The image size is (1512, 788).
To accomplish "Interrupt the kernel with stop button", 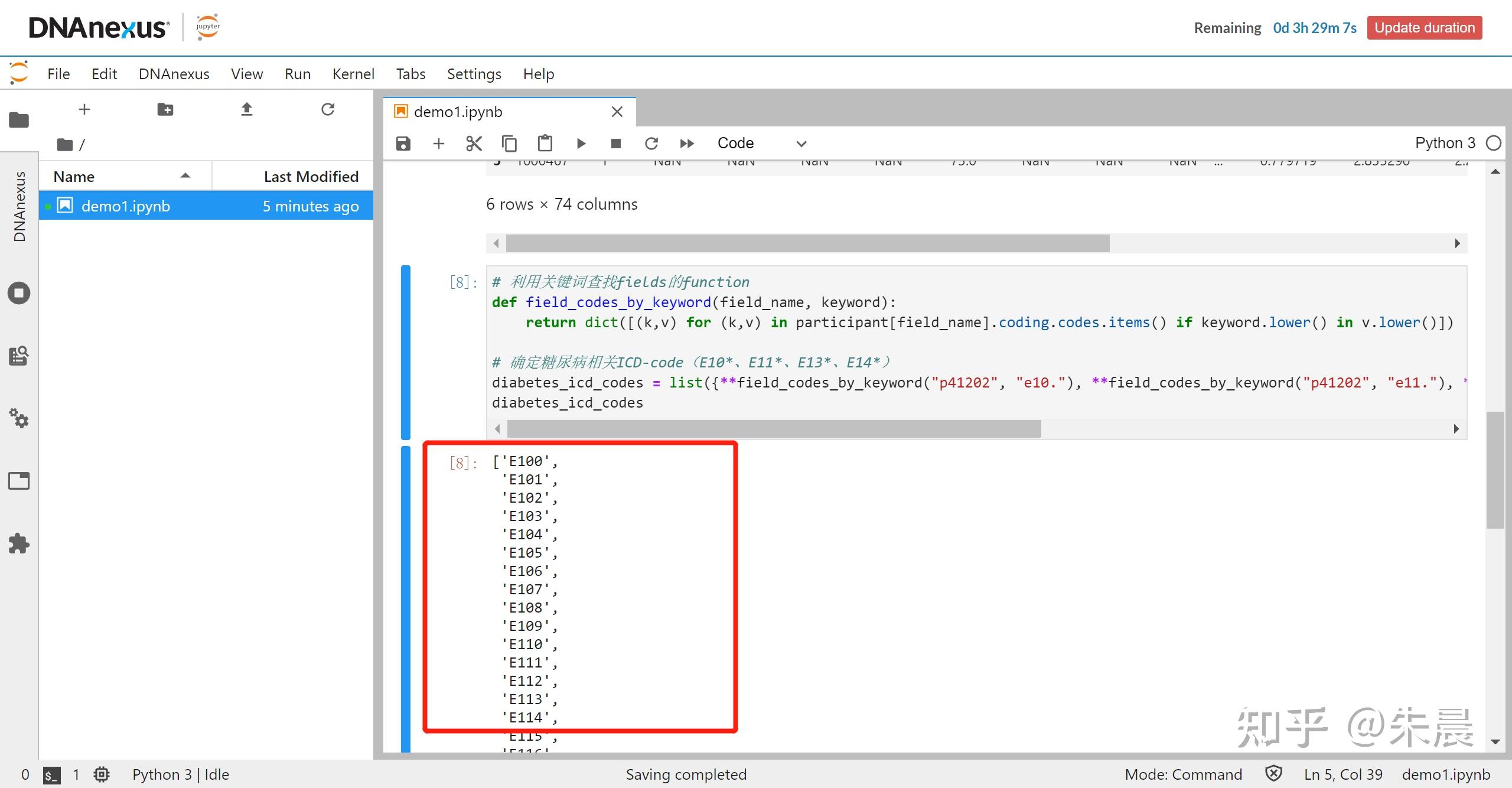I will [616, 144].
